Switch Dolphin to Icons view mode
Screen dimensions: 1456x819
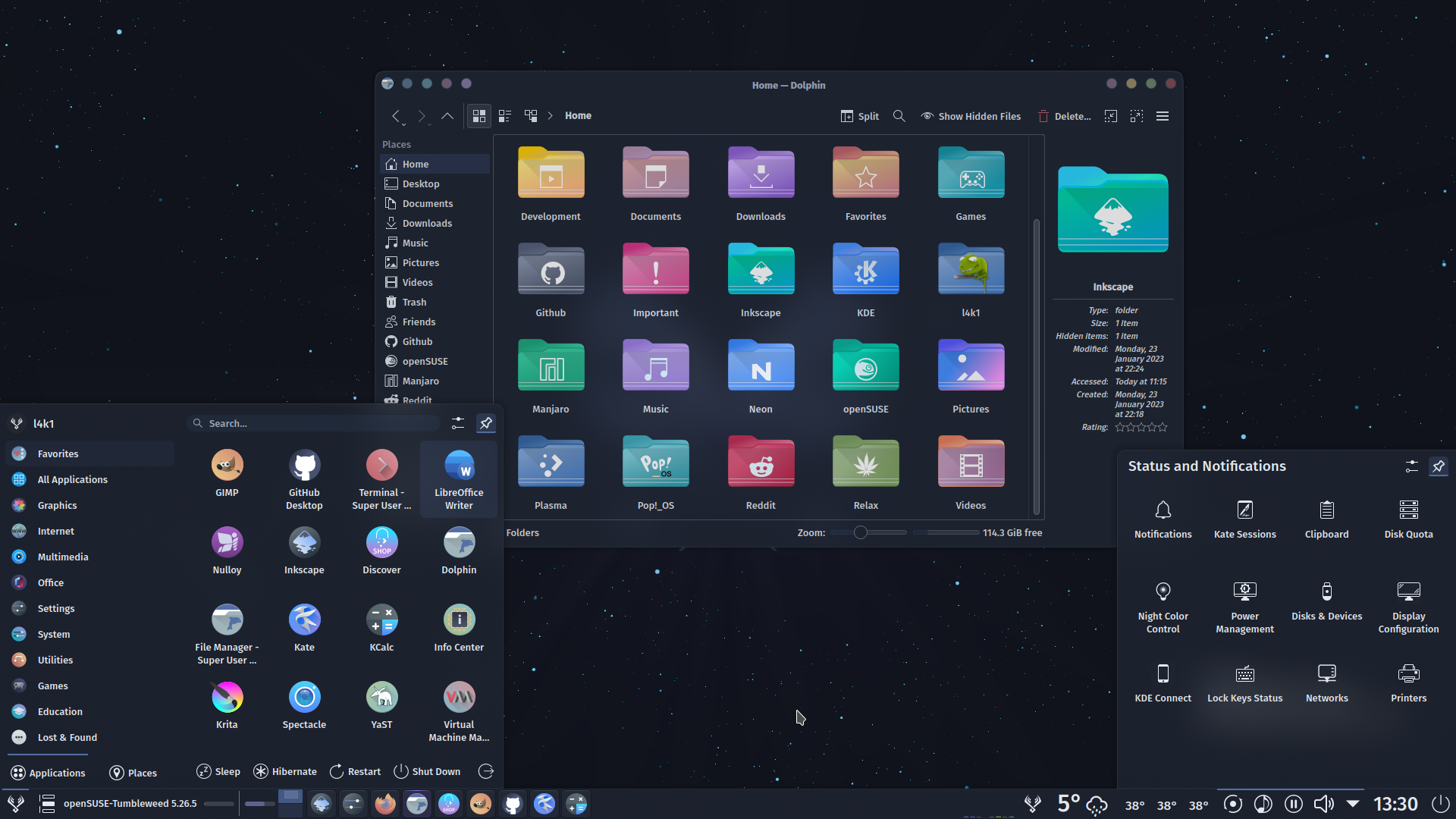(479, 116)
